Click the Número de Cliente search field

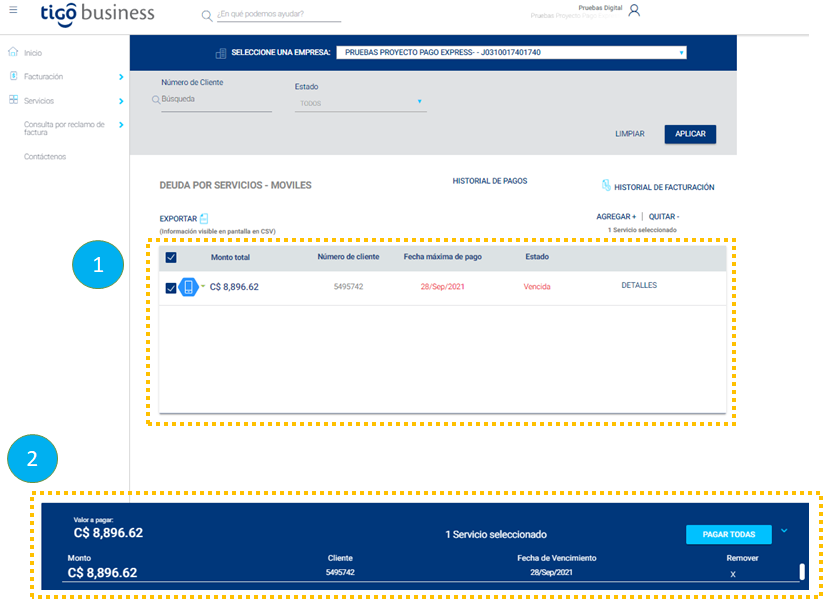tap(216, 99)
